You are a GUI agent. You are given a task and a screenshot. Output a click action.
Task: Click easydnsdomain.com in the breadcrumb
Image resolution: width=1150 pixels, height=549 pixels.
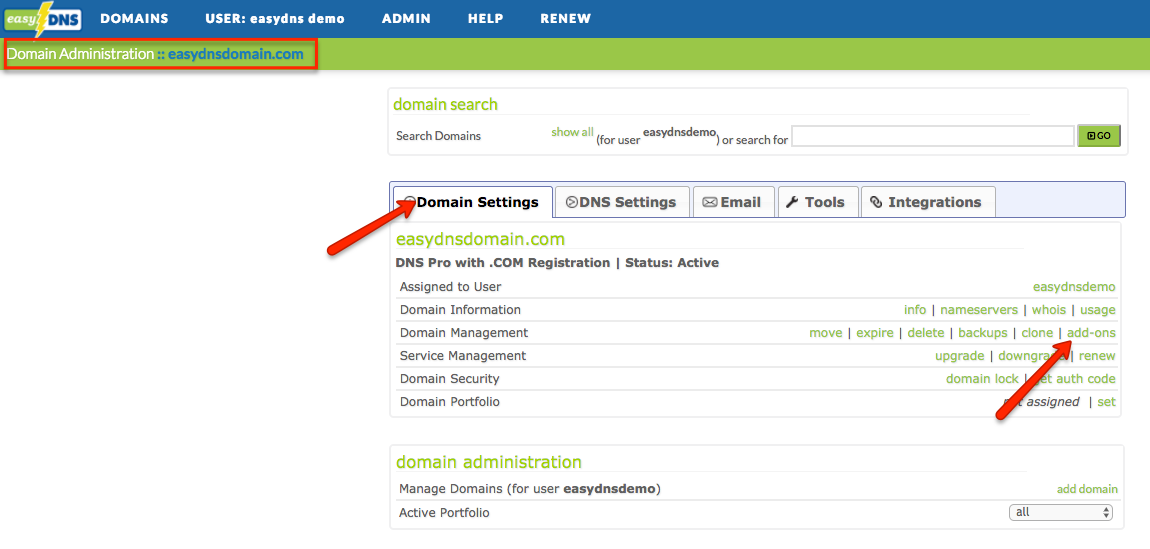click(x=235, y=54)
